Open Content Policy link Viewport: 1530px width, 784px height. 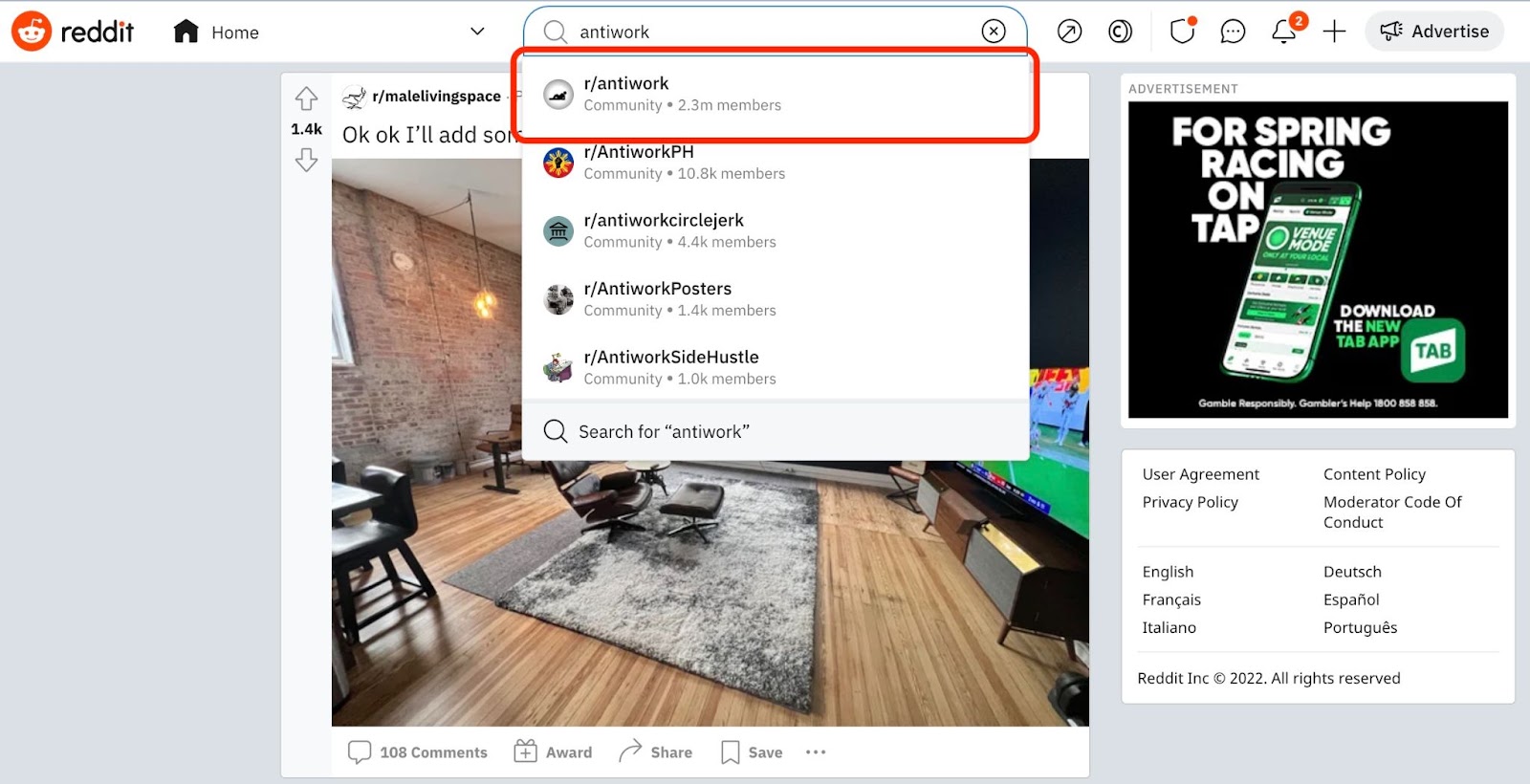click(x=1374, y=474)
